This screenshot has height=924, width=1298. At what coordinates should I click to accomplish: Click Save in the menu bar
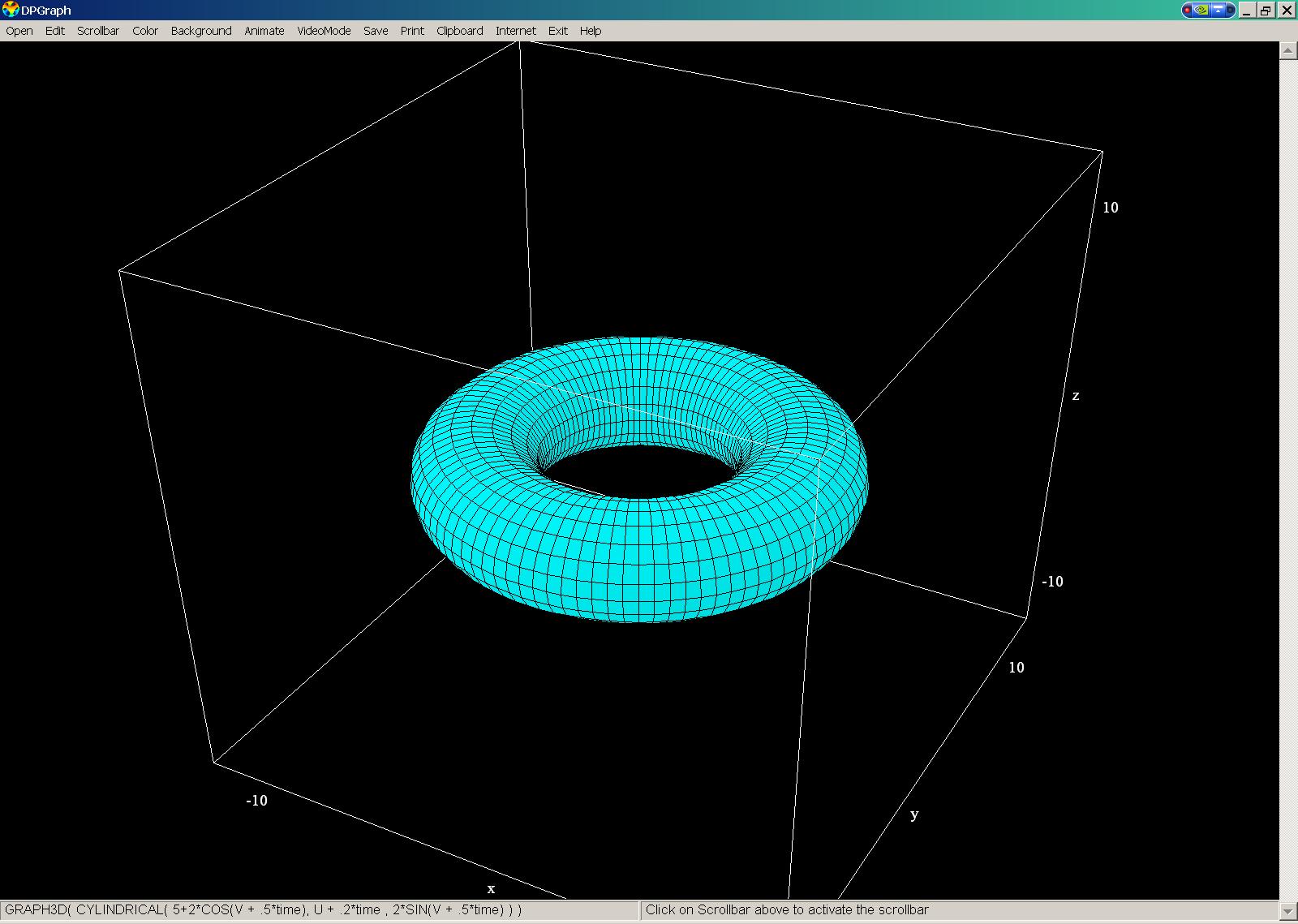point(376,31)
